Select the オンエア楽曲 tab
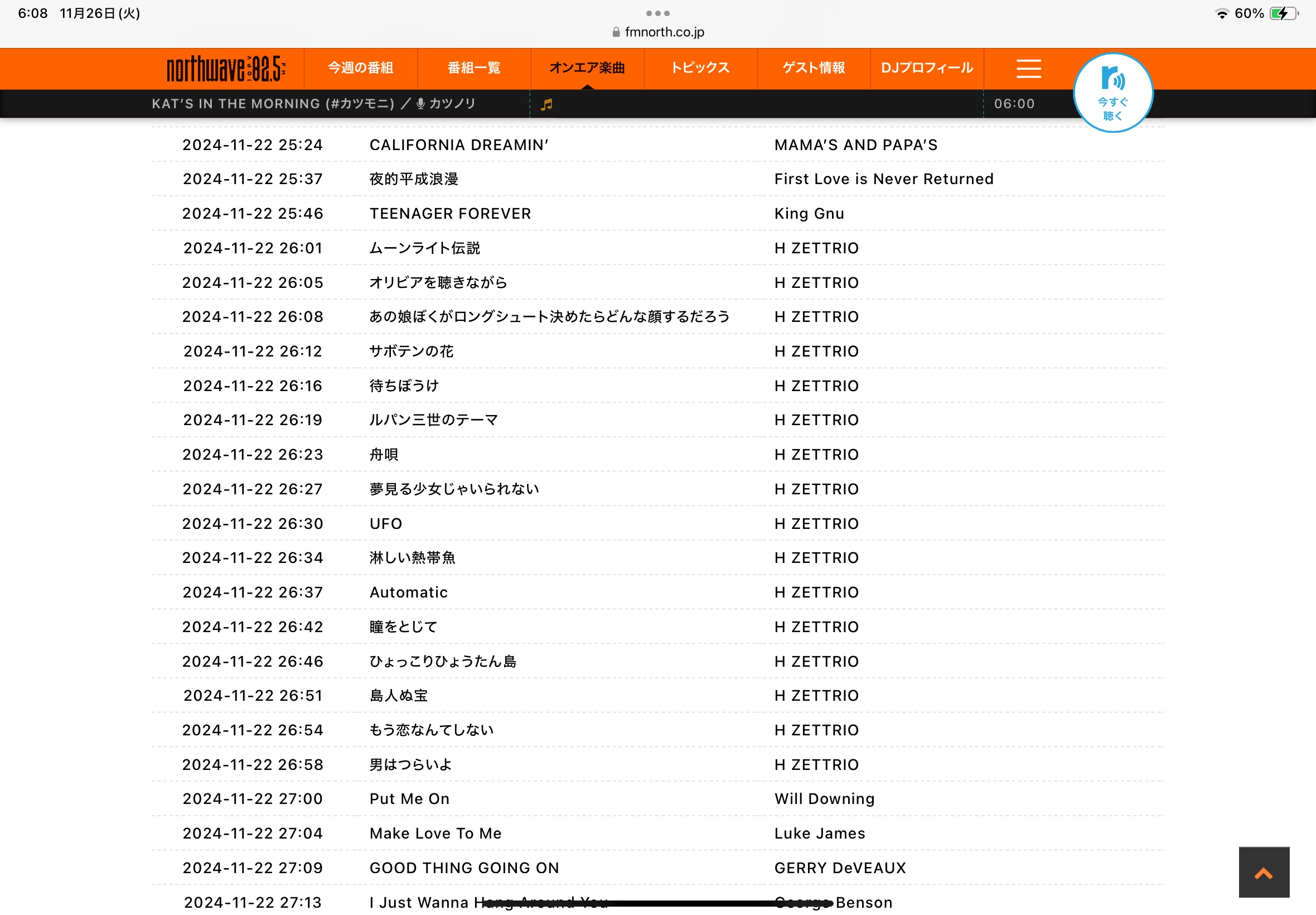Image resolution: width=1316 pixels, height=915 pixels. (587, 68)
